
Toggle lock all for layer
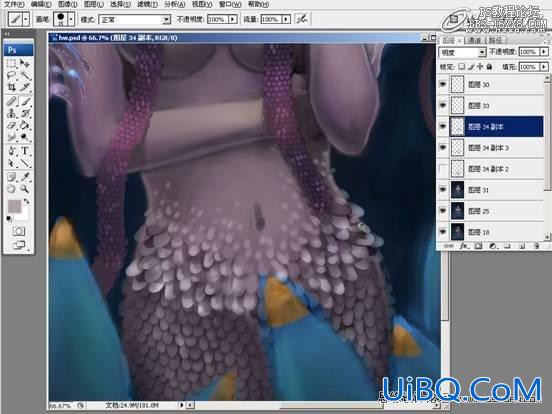pos(489,67)
